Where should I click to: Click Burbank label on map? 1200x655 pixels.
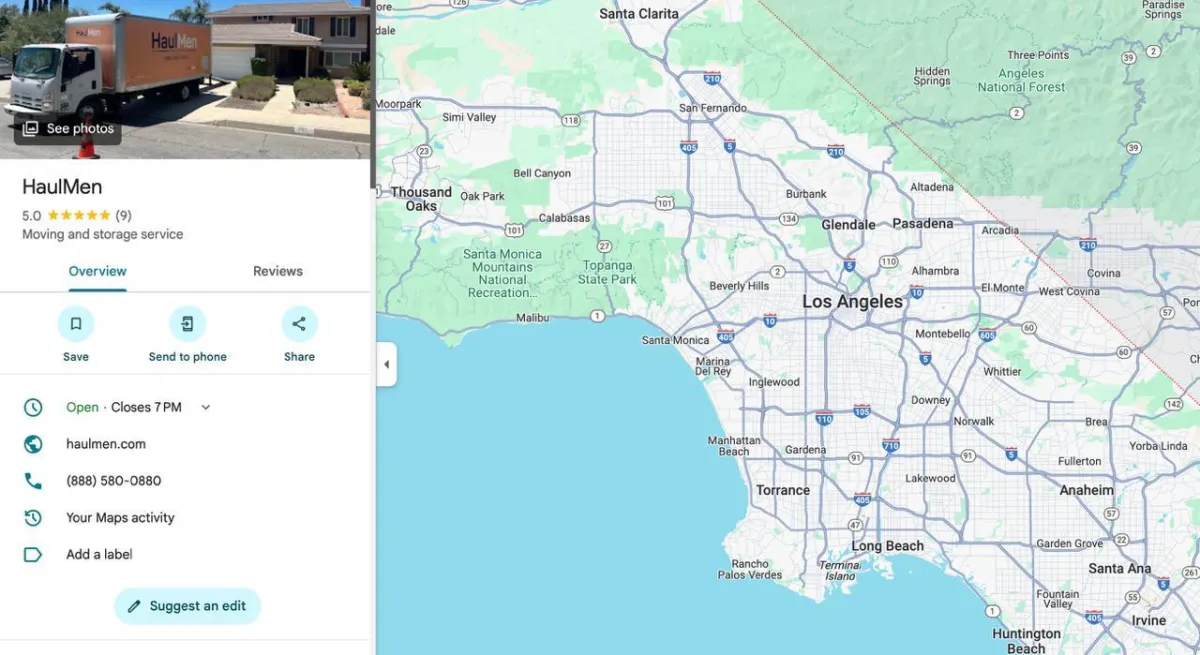coord(806,194)
